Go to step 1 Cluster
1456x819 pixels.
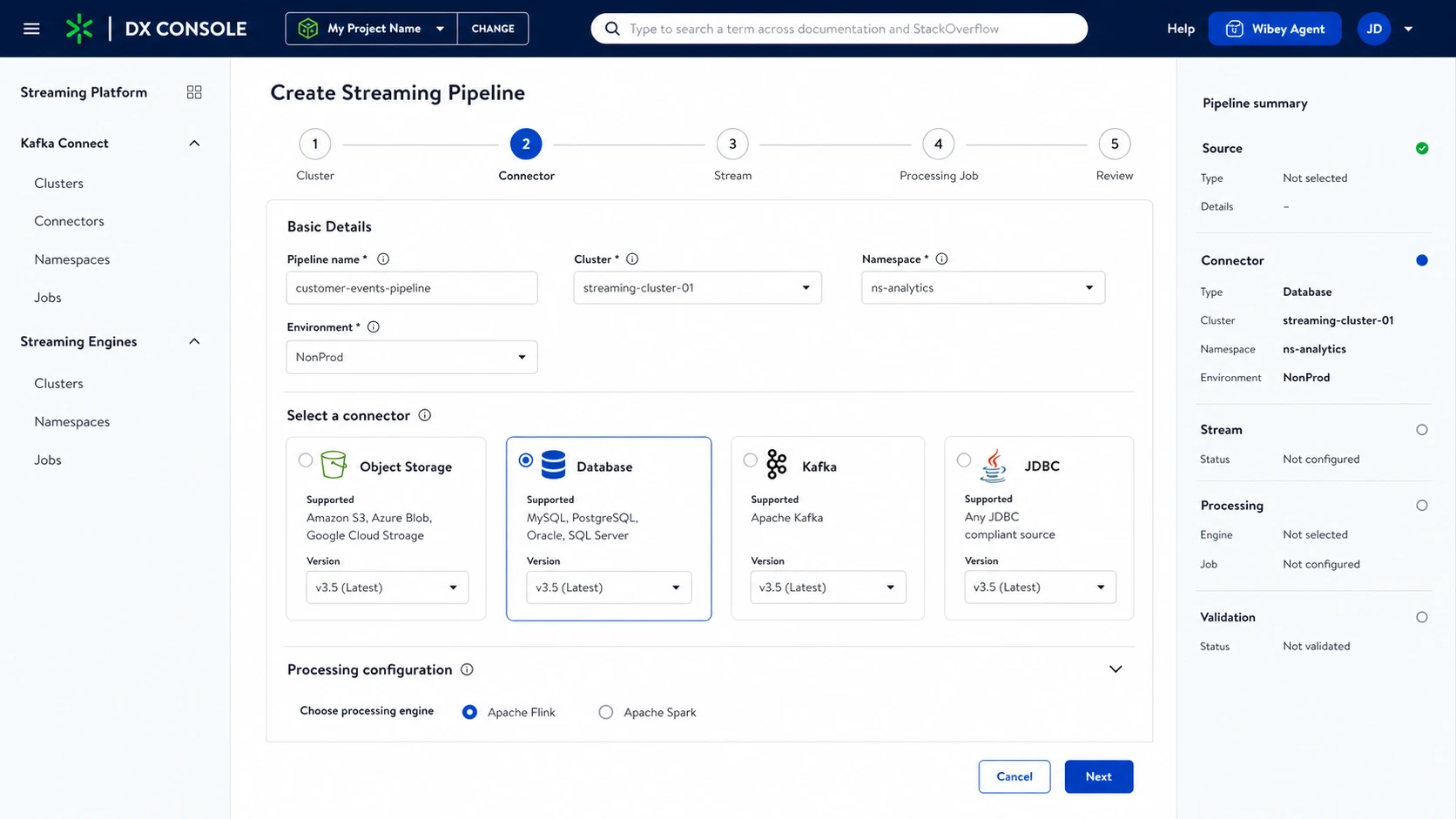pyautogui.click(x=315, y=144)
